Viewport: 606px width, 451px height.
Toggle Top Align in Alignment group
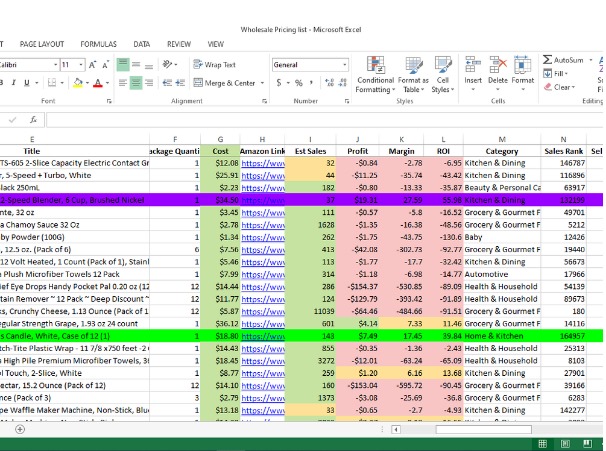click(123, 65)
